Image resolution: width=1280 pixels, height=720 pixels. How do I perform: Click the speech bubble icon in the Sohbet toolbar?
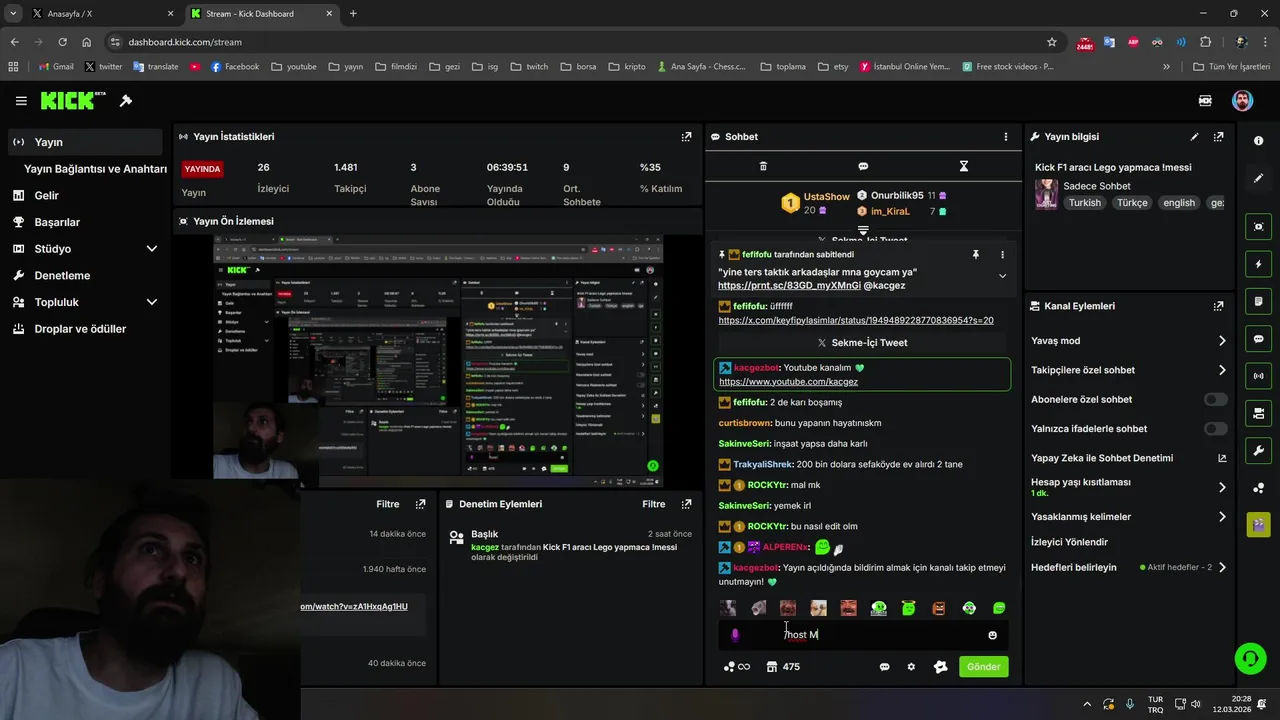point(863,166)
